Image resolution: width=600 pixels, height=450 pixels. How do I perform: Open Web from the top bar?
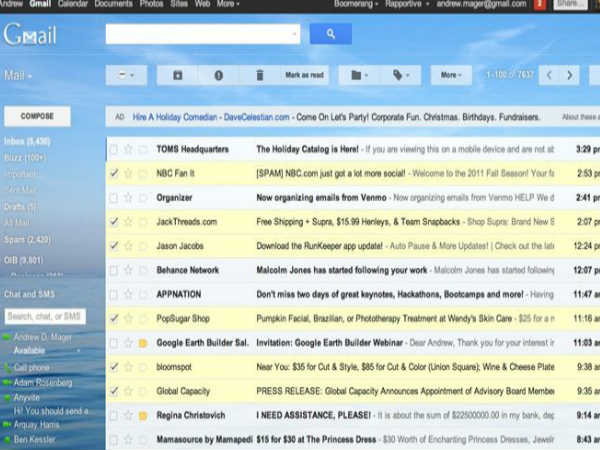click(202, 4)
